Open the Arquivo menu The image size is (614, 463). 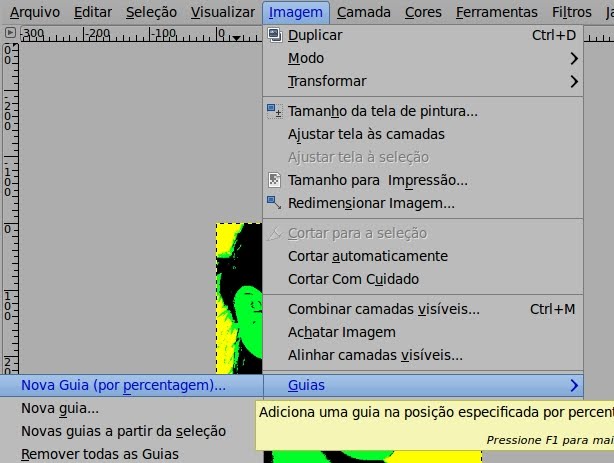pos(35,13)
